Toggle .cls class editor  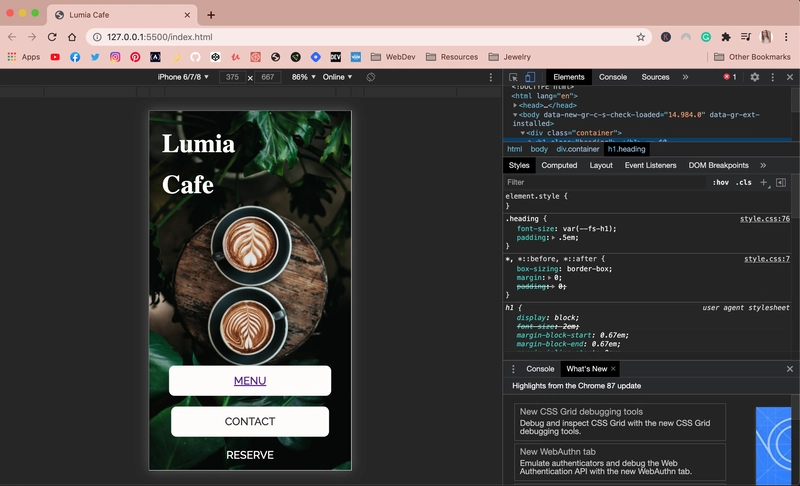743,183
